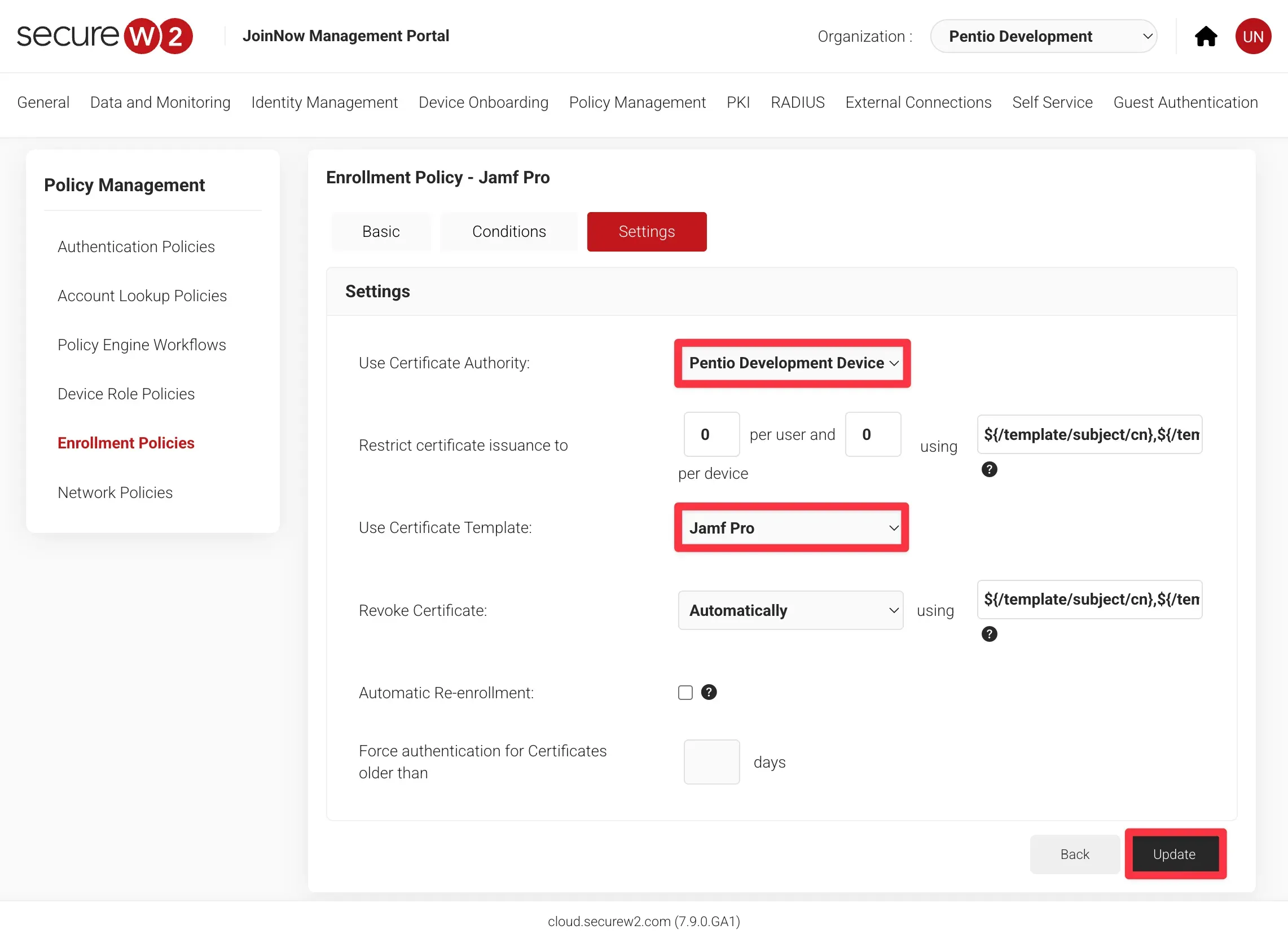The width and height of the screenshot is (1288, 934).
Task: Click the Update button
Action: pos(1174,854)
